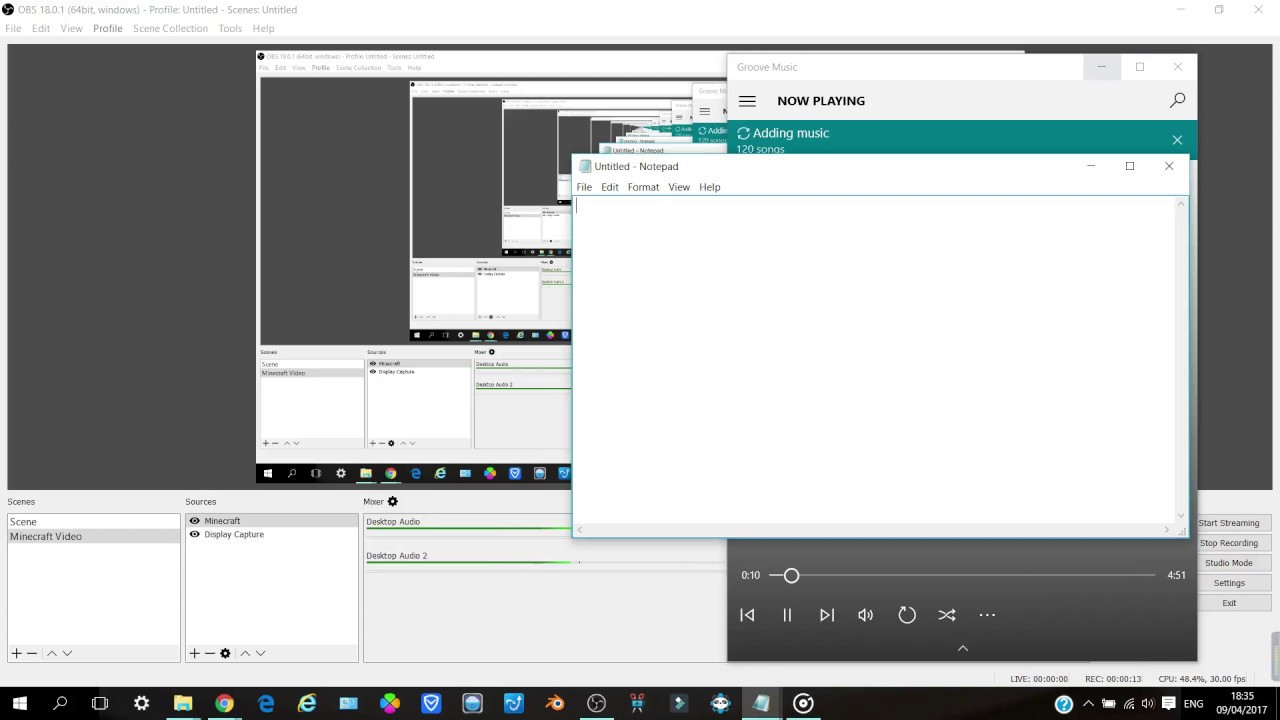Screen dimensions: 1280x720
Task: Click the Start Streaming button
Action: pyautogui.click(x=1229, y=523)
